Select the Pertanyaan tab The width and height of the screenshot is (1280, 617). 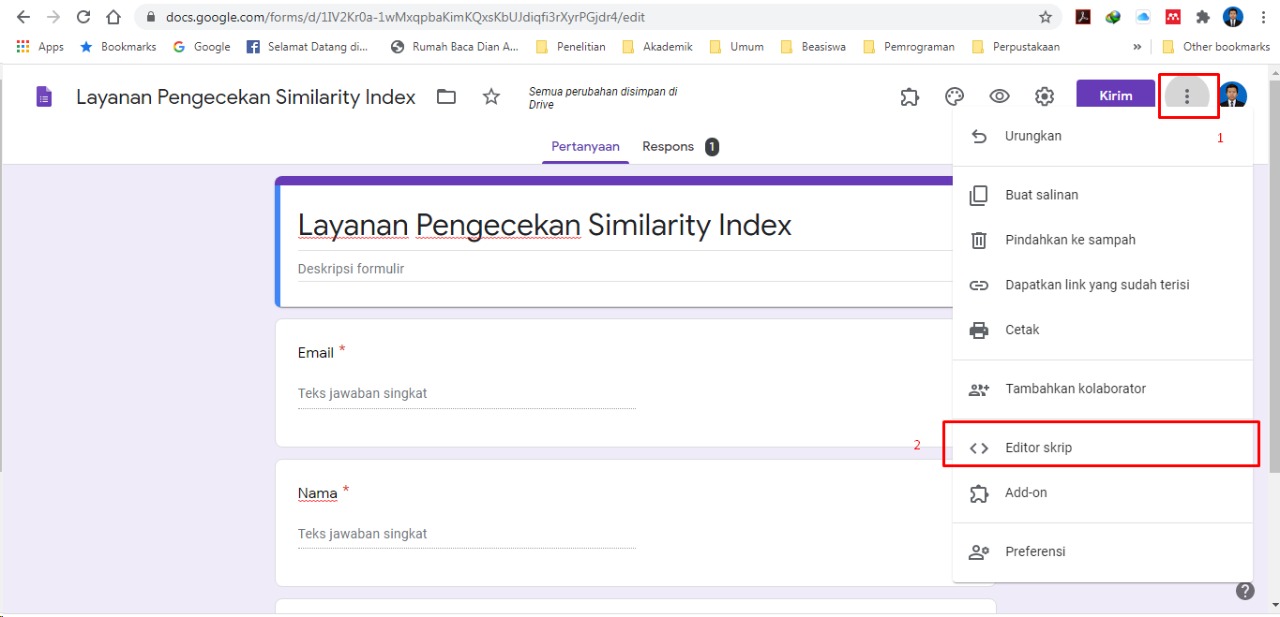(x=585, y=147)
